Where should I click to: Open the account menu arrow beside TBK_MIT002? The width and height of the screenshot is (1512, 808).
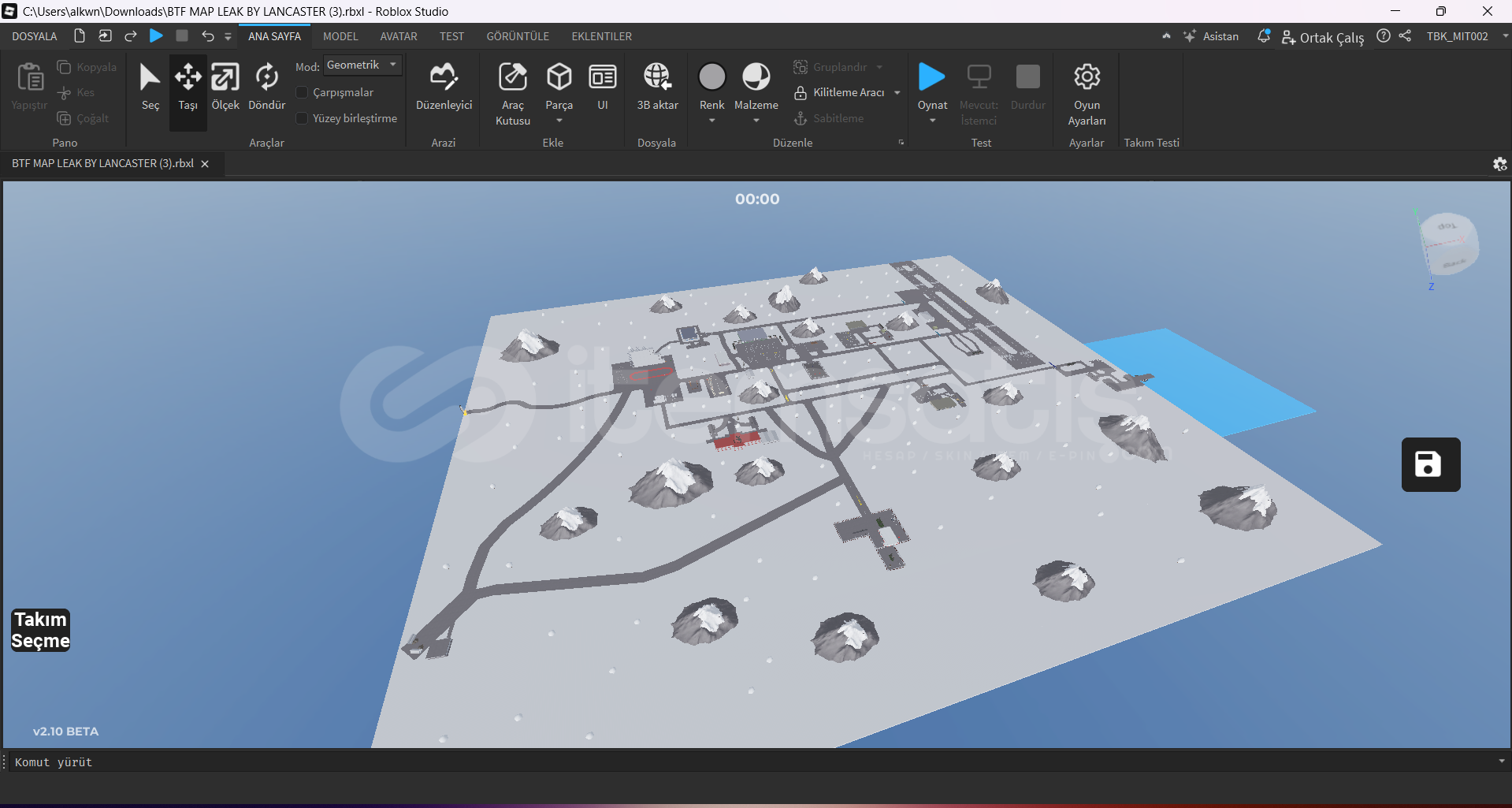(1505, 36)
